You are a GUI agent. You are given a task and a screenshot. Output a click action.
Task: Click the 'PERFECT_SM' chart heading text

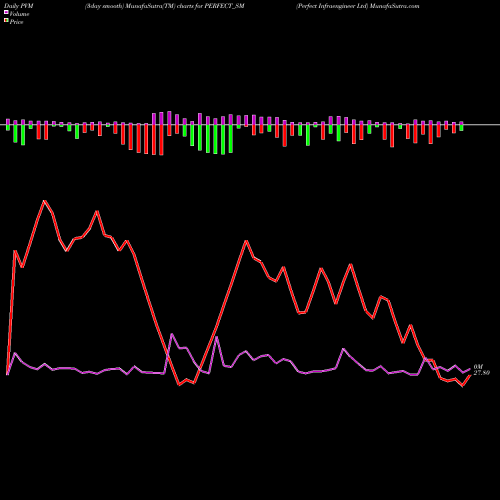click(225, 6)
